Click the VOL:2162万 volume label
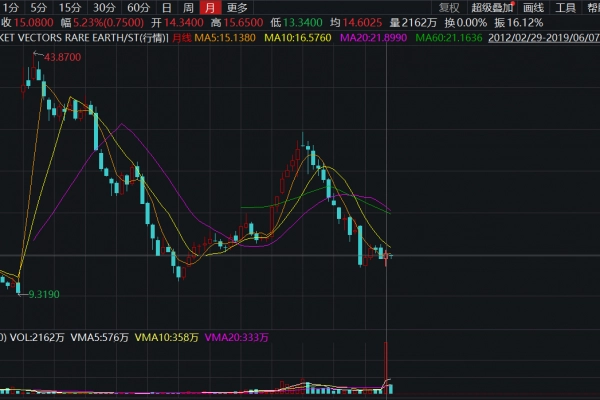Viewport: 600px width, 400px height. pyautogui.click(x=37, y=338)
